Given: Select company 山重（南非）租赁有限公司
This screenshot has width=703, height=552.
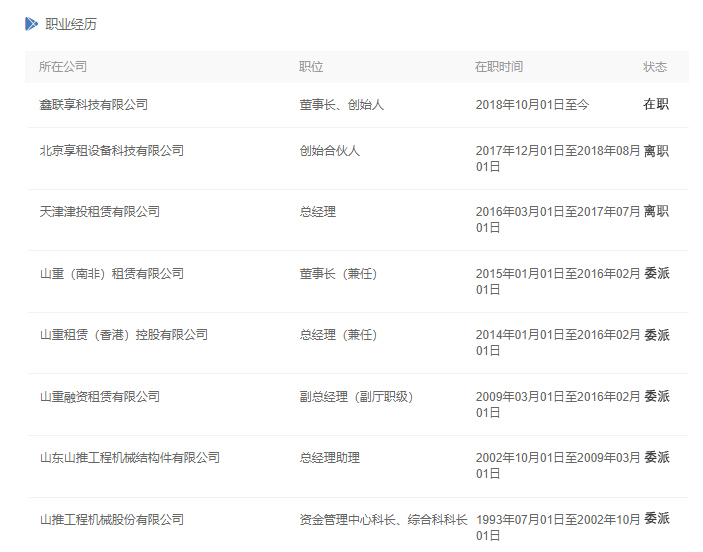Looking at the screenshot, I should [112, 274].
